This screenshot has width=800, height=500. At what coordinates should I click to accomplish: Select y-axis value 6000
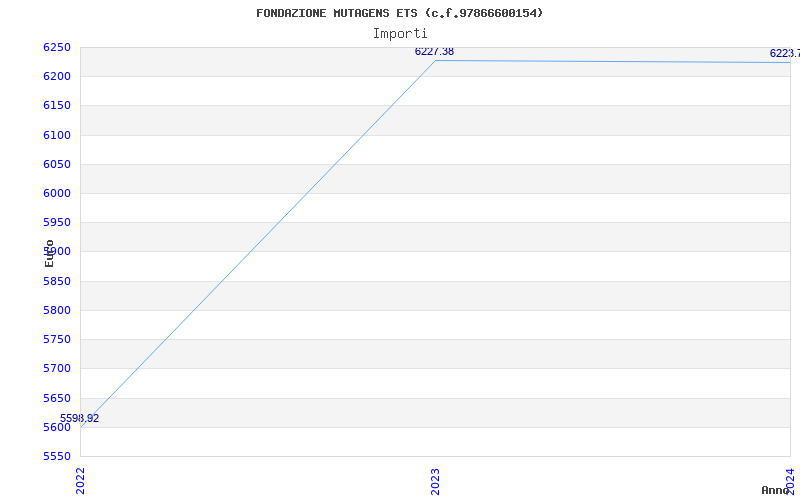click(57, 193)
